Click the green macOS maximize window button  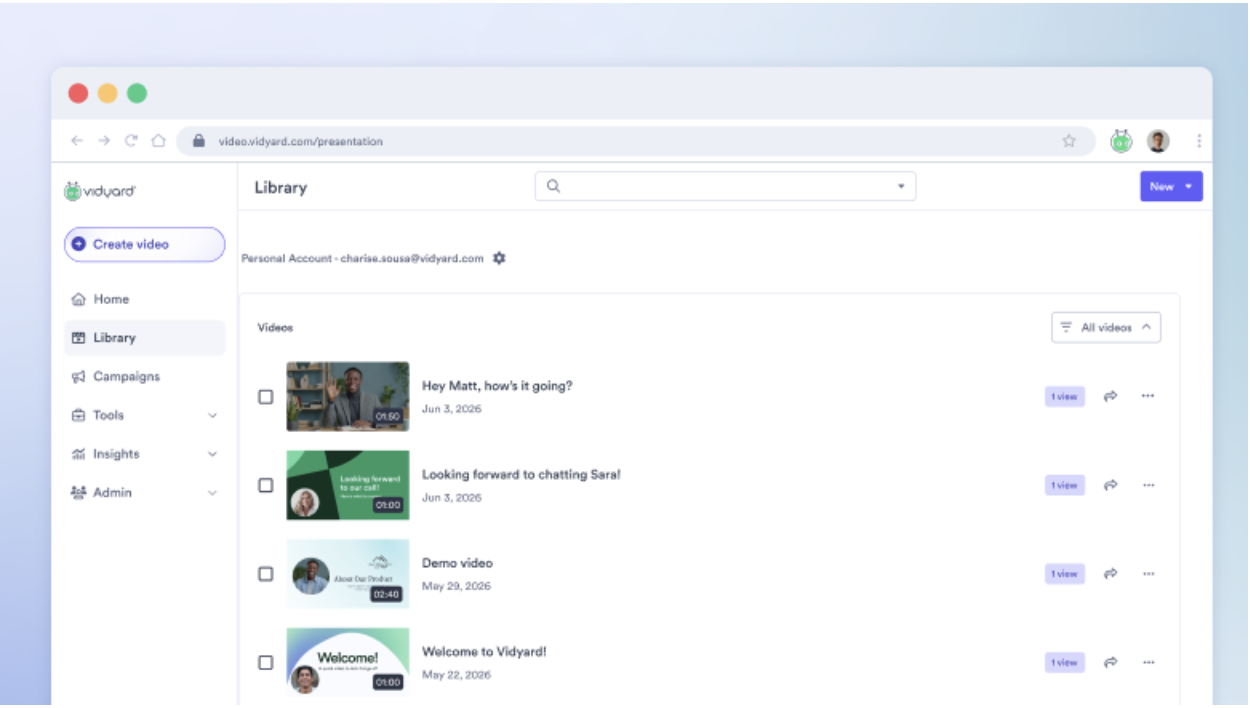137,93
